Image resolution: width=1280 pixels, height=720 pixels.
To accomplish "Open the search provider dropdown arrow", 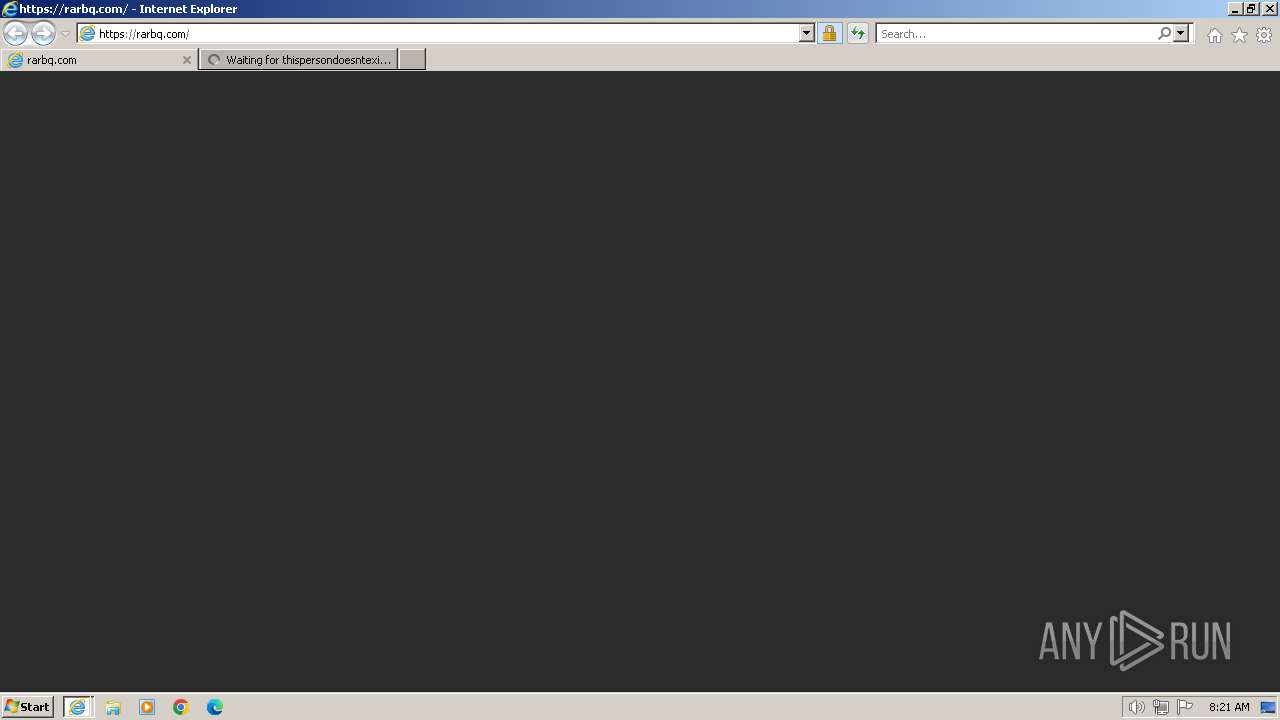I will [1181, 34].
